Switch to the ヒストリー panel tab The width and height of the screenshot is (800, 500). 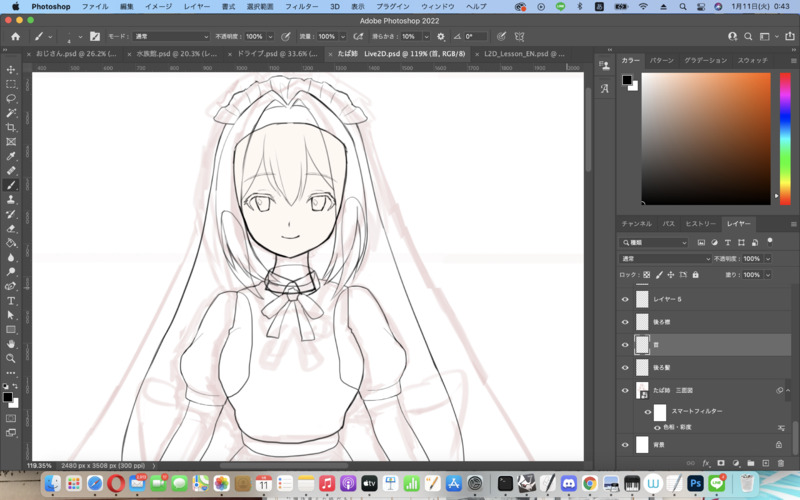(x=700, y=224)
